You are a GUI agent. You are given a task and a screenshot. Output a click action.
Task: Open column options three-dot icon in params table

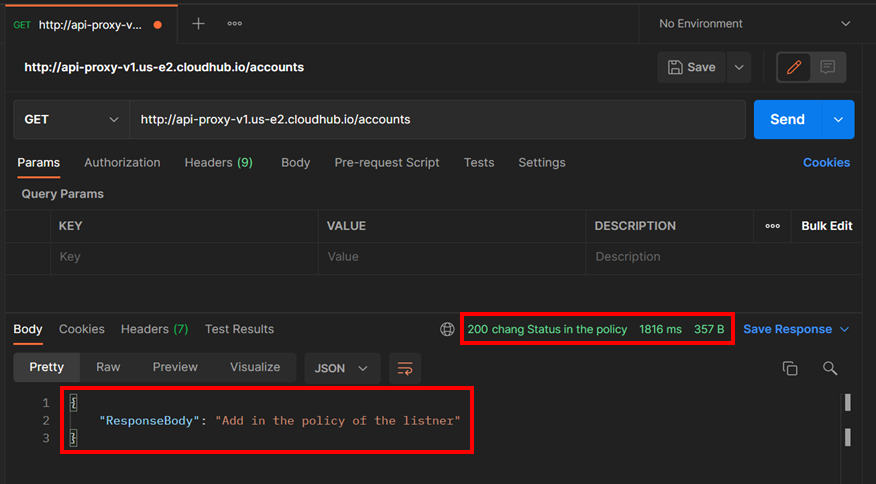click(772, 226)
